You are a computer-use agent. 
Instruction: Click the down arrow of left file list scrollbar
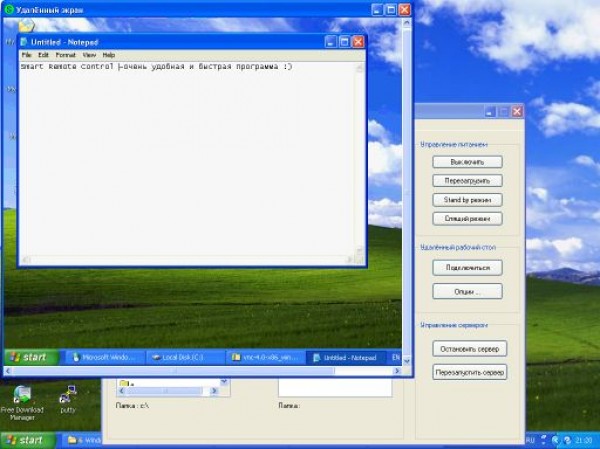tap(224, 382)
